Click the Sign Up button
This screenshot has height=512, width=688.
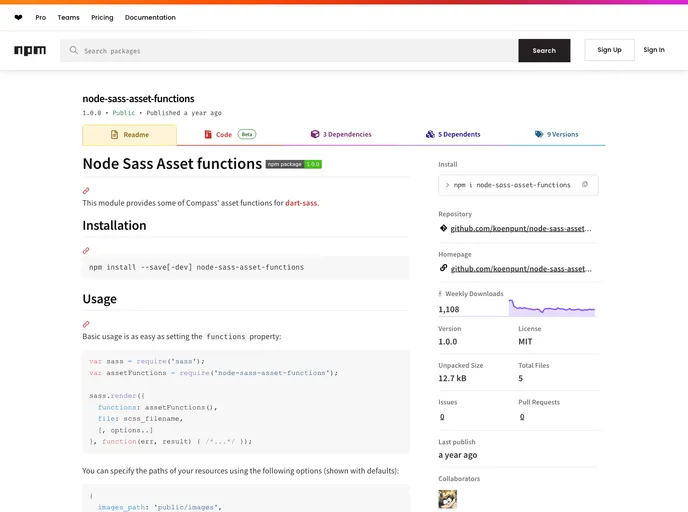tap(609, 50)
